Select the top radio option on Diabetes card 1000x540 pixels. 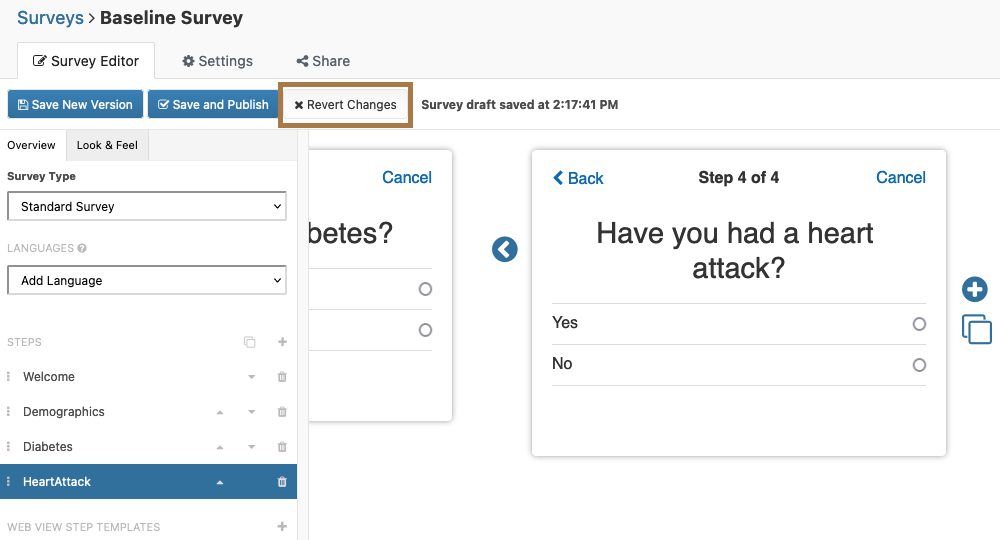(425, 289)
